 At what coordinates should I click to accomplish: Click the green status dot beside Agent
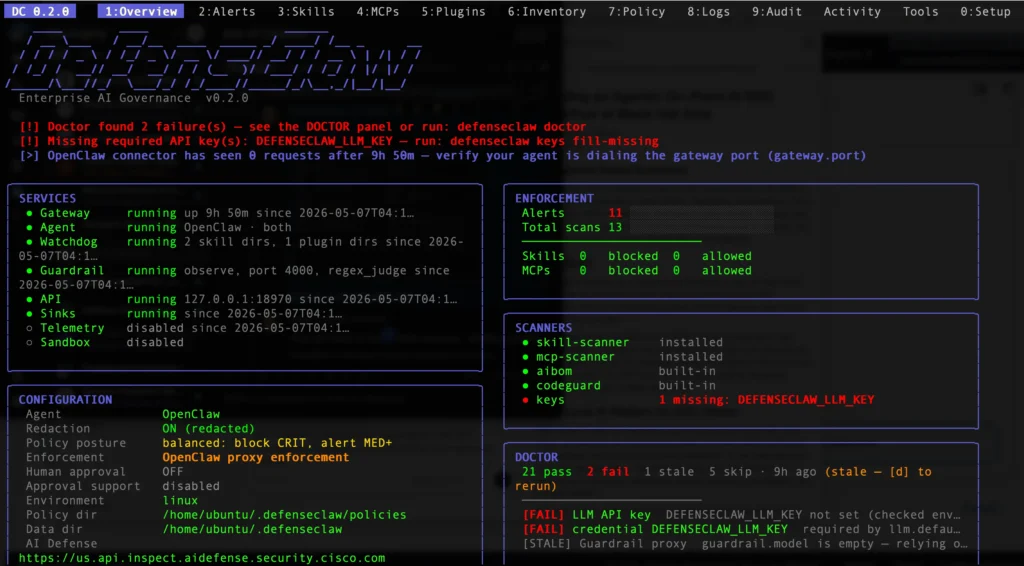[x=29, y=227]
